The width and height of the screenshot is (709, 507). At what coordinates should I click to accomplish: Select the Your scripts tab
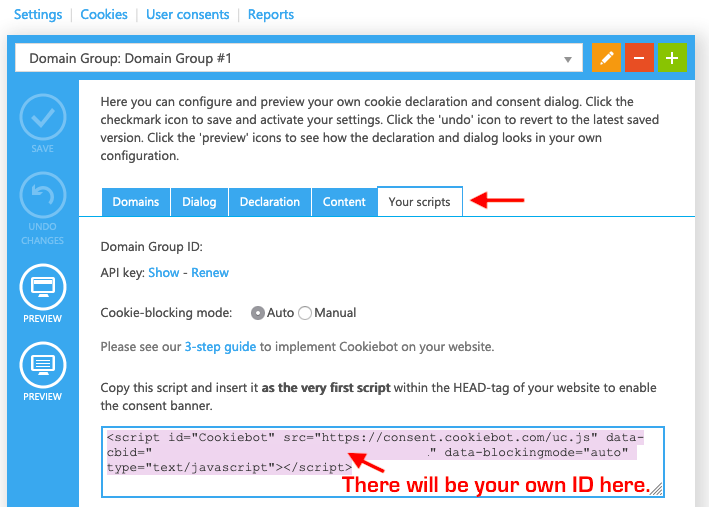pyautogui.click(x=419, y=202)
